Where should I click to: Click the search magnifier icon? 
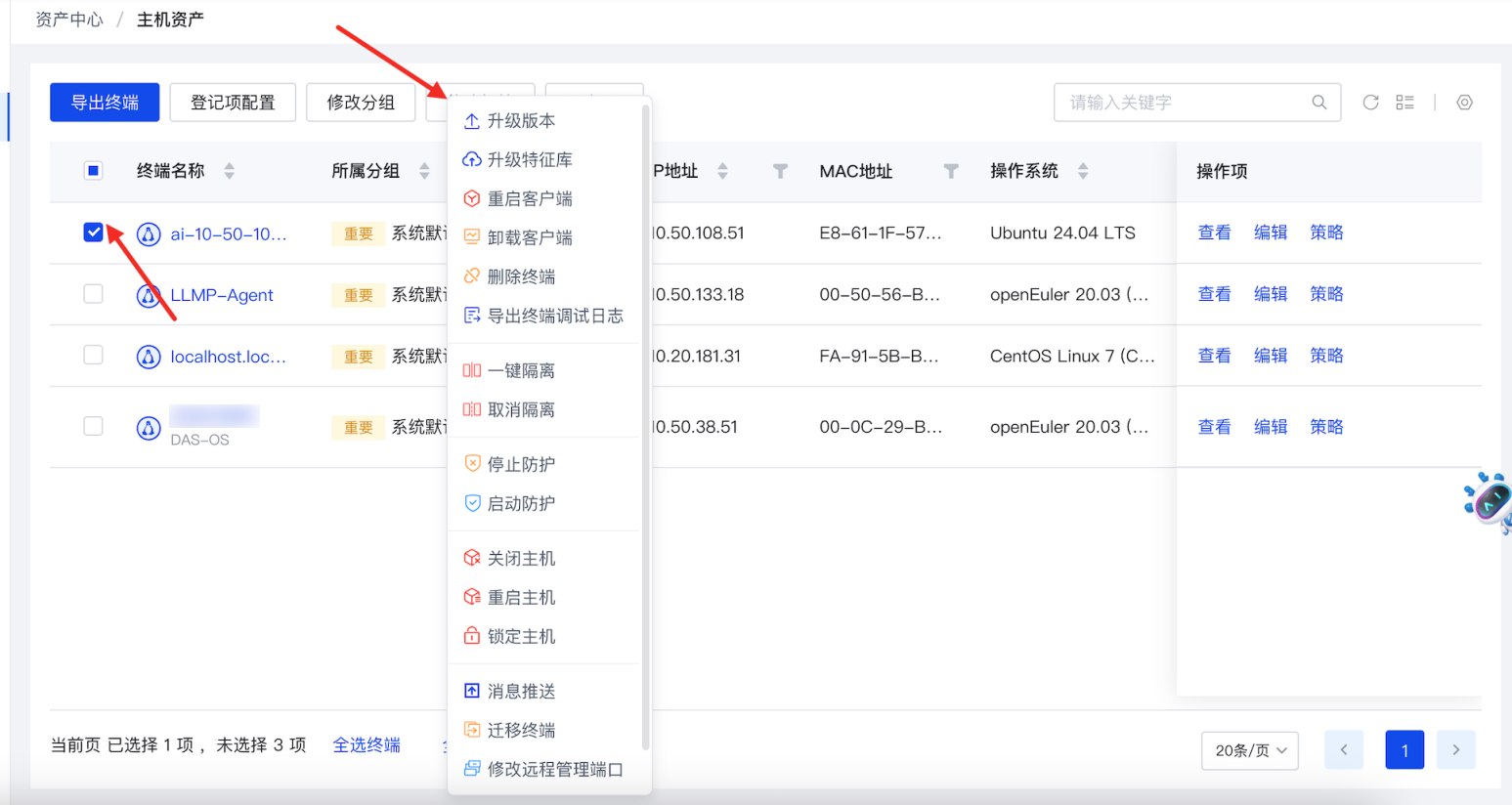(1318, 103)
